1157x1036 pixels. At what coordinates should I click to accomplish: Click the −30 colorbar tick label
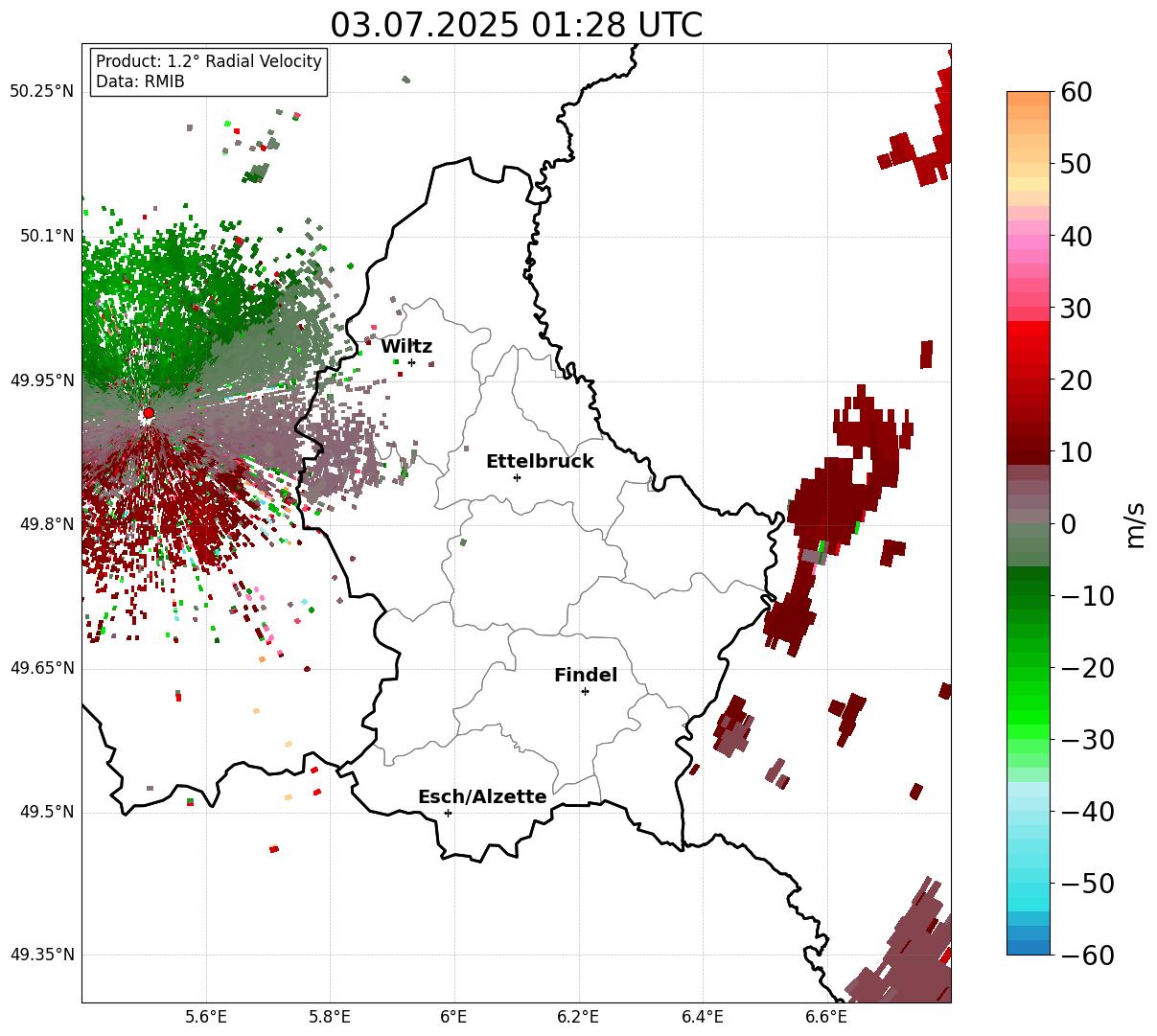point(1087,740)
